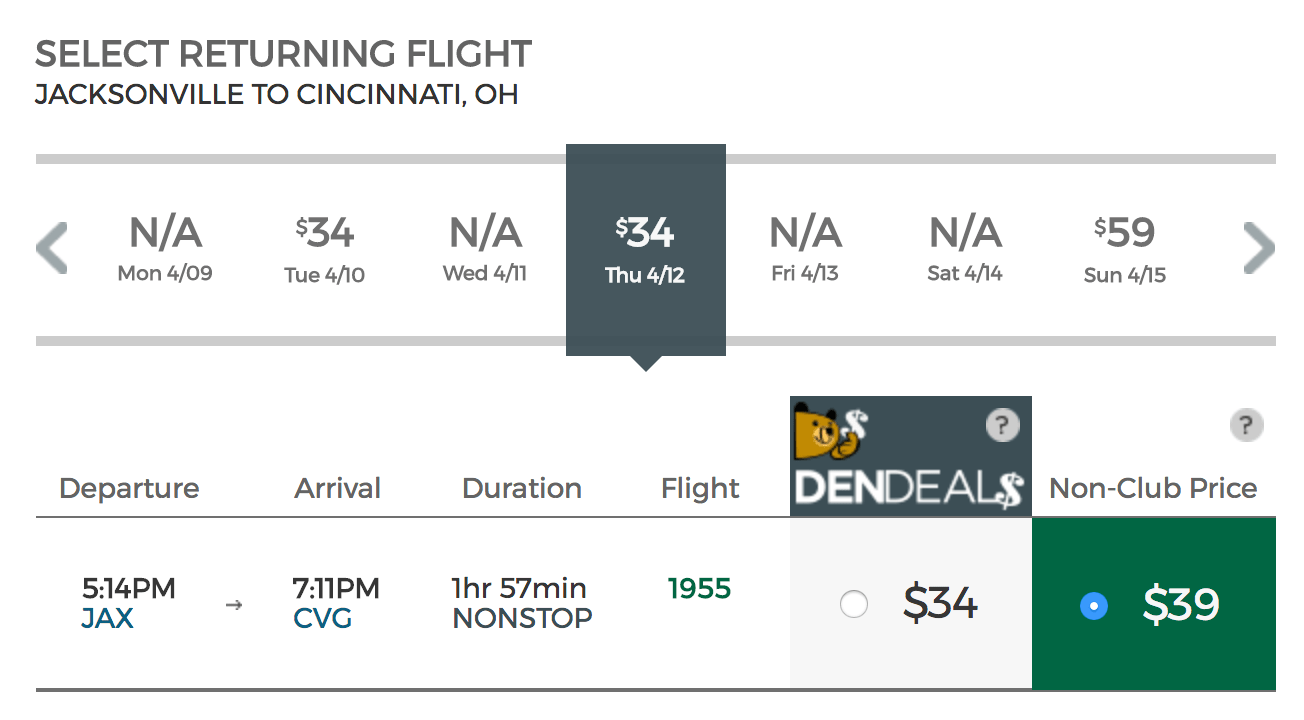Image resolution: width=1304 pixels, height=720 pixels.
Task: Navigate to later dates with right chevron
Action: pos(1258,247)
